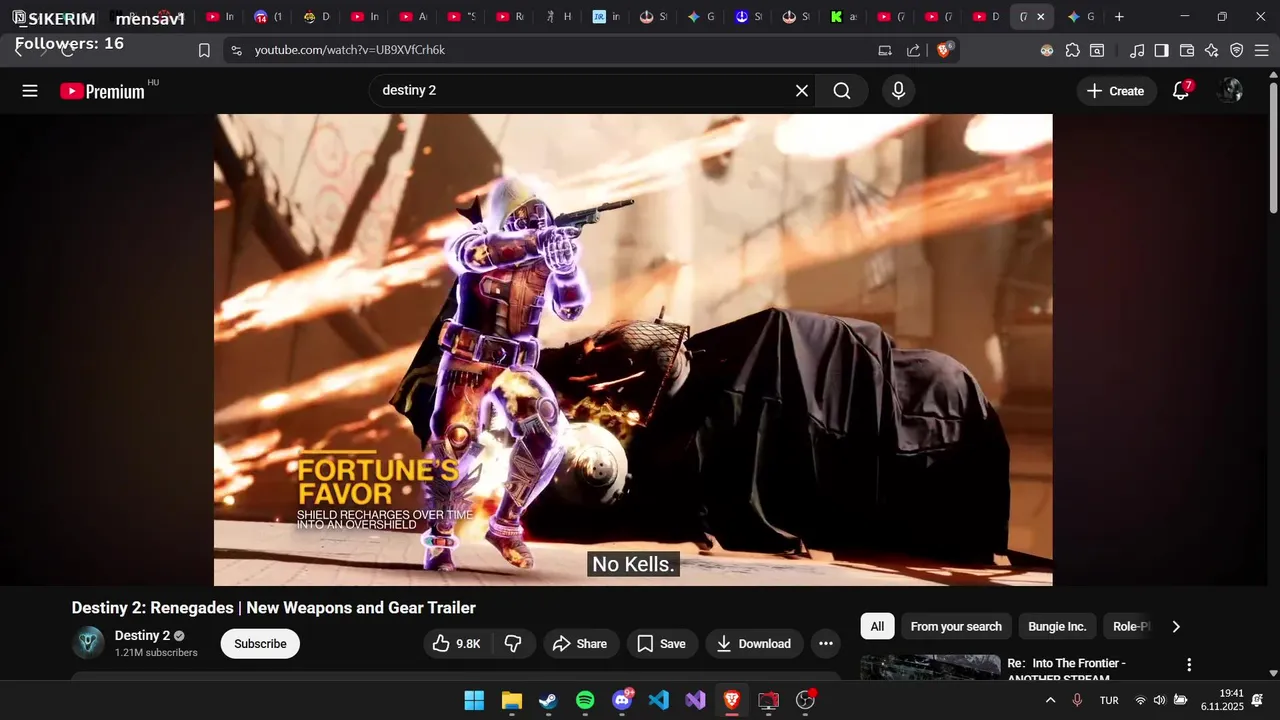
Task: Start voice search with the microphone
Action: (898, 91)
